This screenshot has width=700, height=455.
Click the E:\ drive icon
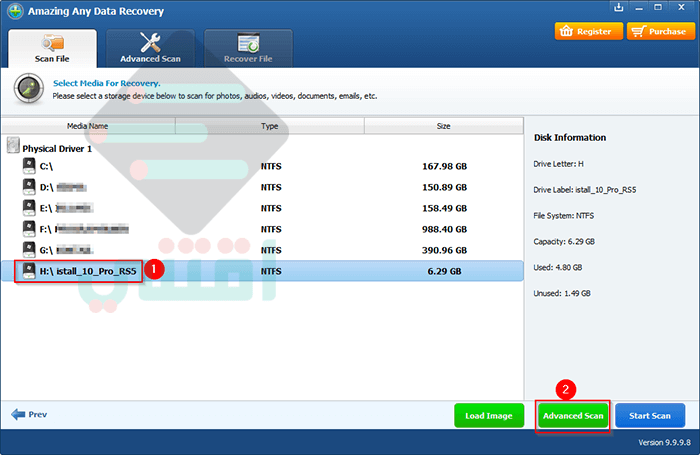(29, 208)
